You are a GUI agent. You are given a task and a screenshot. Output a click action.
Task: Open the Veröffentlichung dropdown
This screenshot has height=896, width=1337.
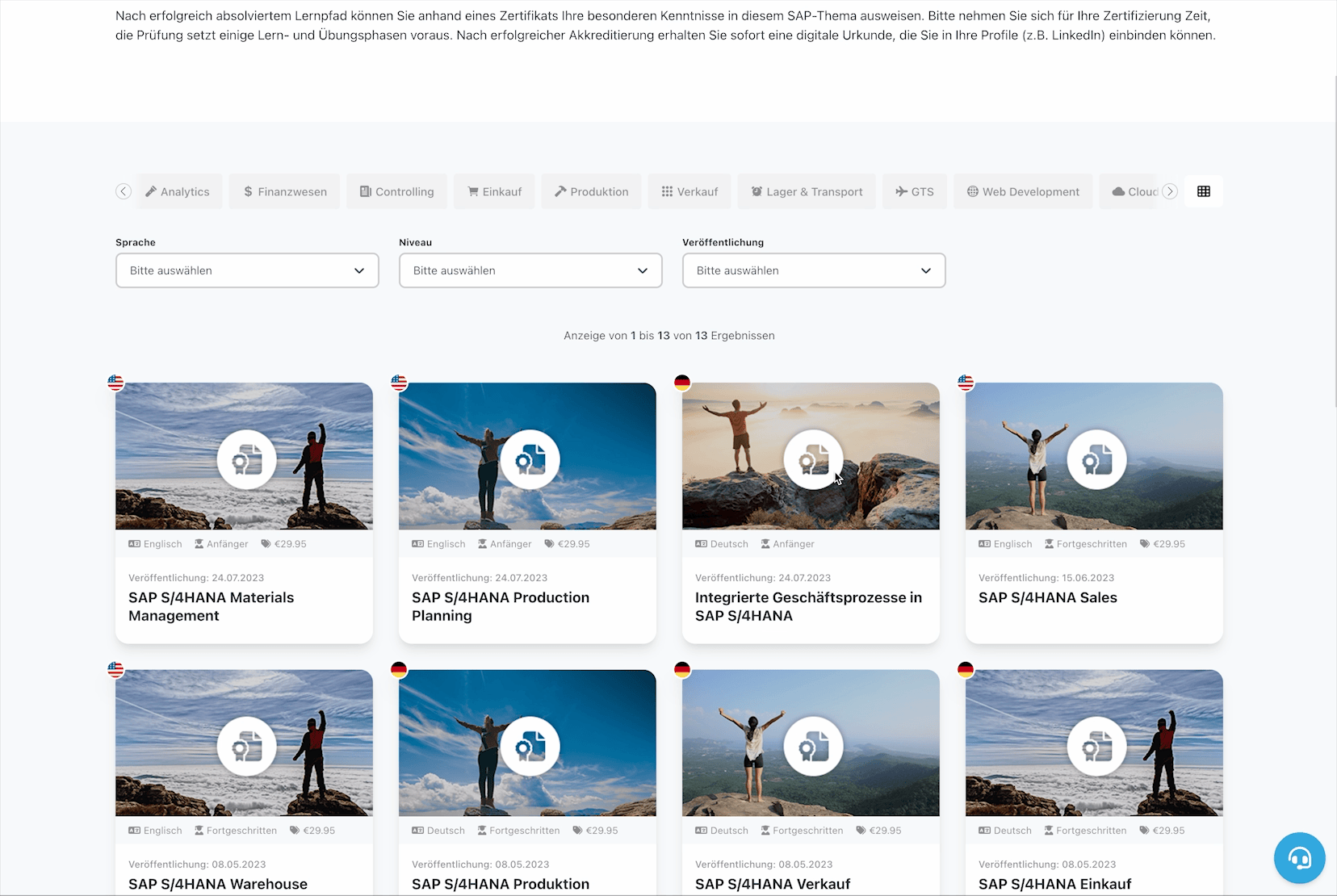[x=814, y=270]
